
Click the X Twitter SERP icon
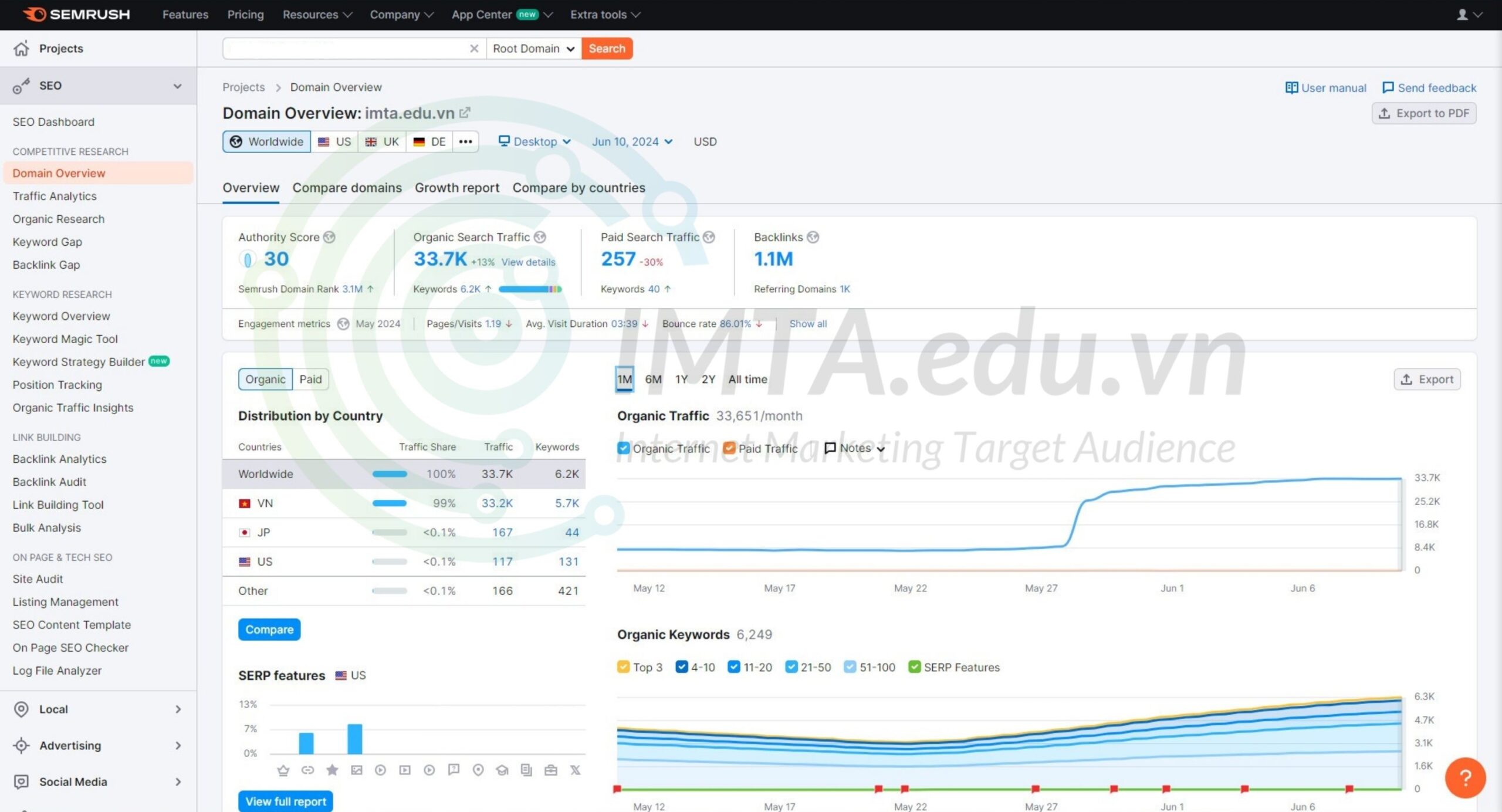[x=575, y=770]
